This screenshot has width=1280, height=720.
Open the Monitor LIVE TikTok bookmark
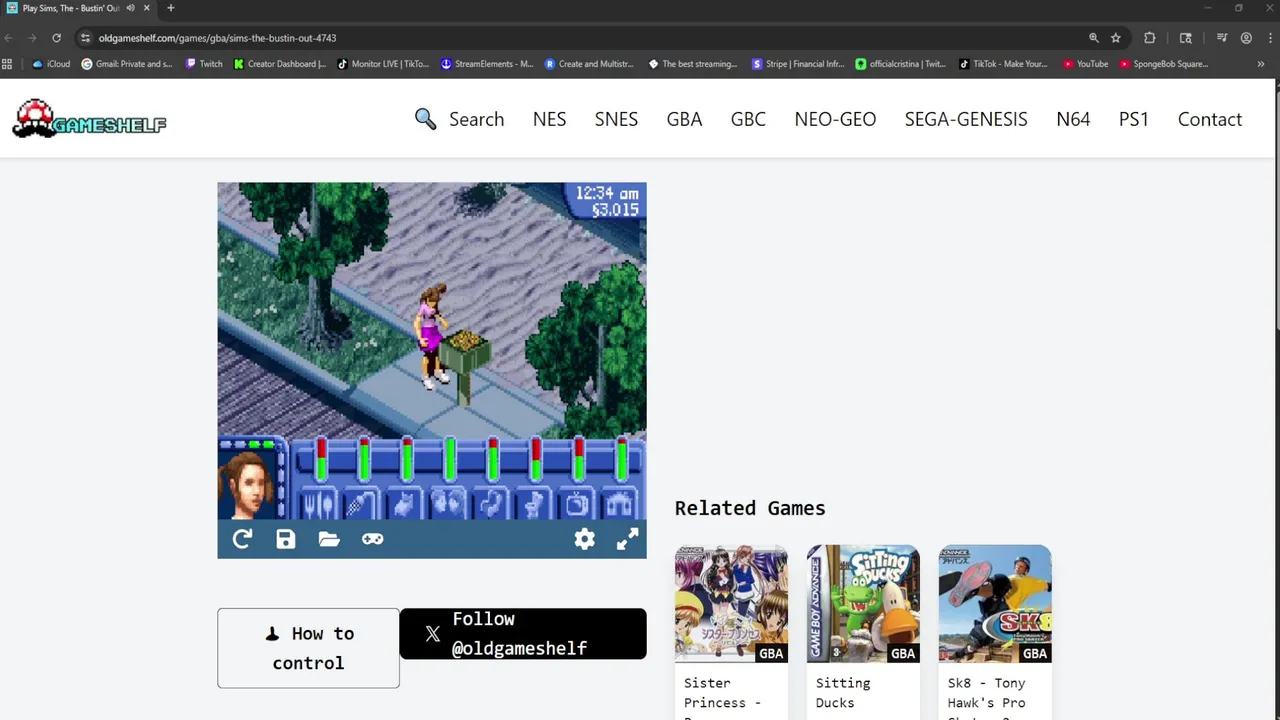pos(383,64)
